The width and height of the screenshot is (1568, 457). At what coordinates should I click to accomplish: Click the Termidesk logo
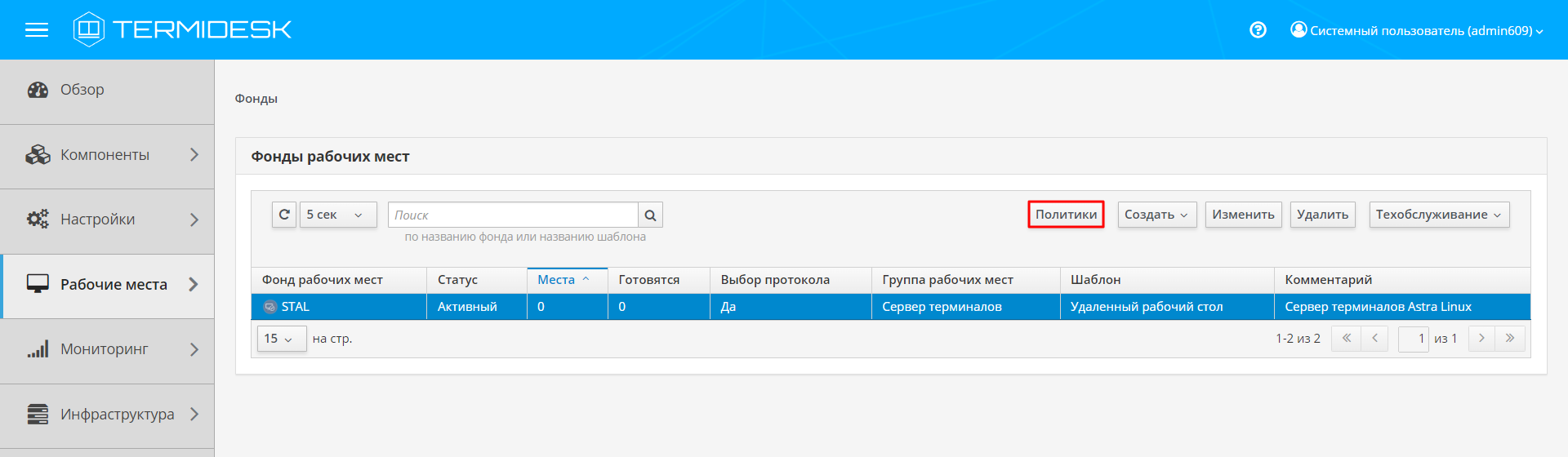(182, 29)
